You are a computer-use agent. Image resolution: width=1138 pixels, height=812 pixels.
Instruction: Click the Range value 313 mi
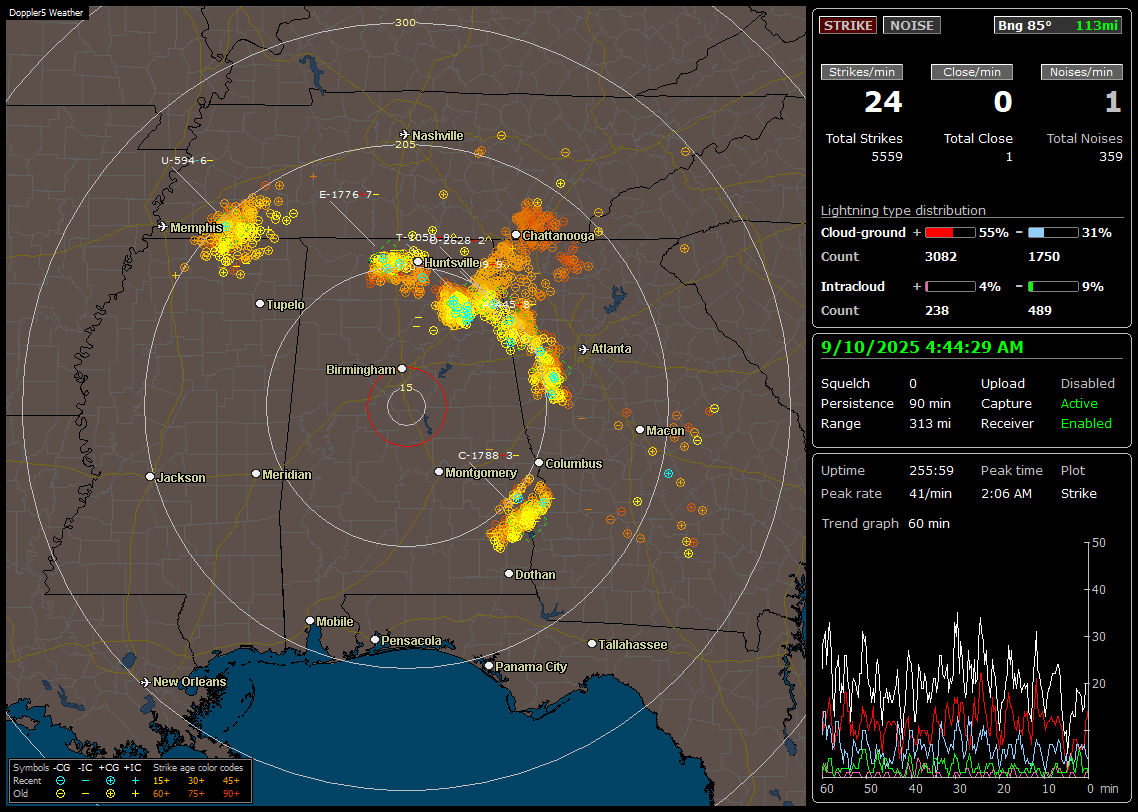point(930,424)
